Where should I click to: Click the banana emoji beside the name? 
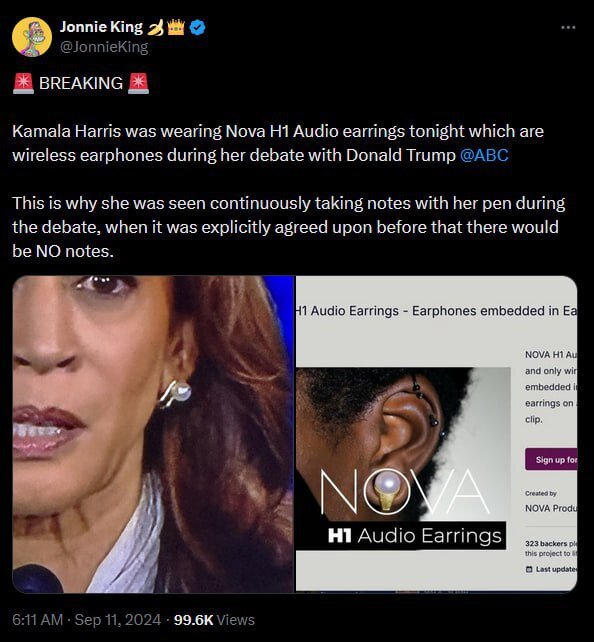click(x=156, y=27)
